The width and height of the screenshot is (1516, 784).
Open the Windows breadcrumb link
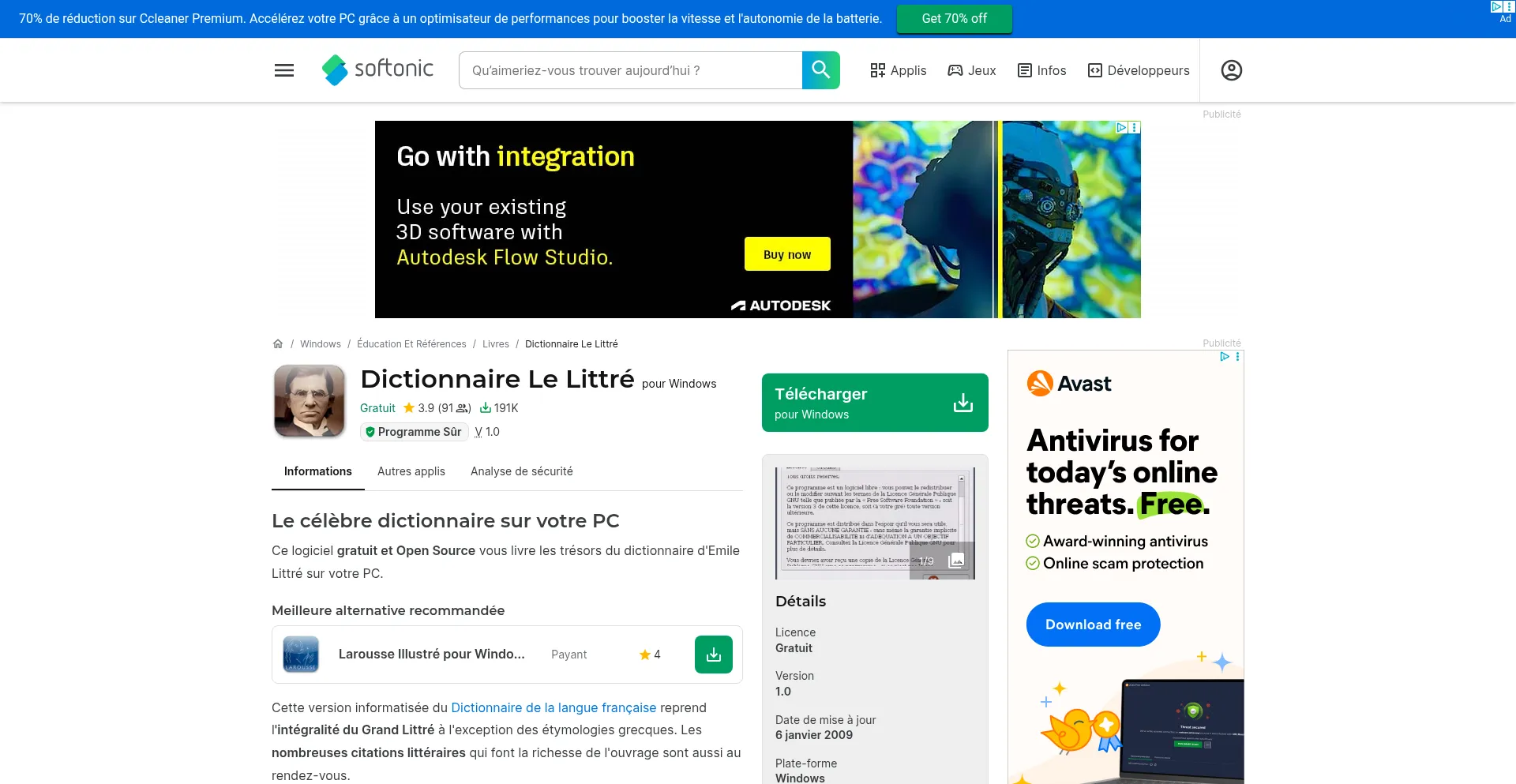click(x=321, y=344)
